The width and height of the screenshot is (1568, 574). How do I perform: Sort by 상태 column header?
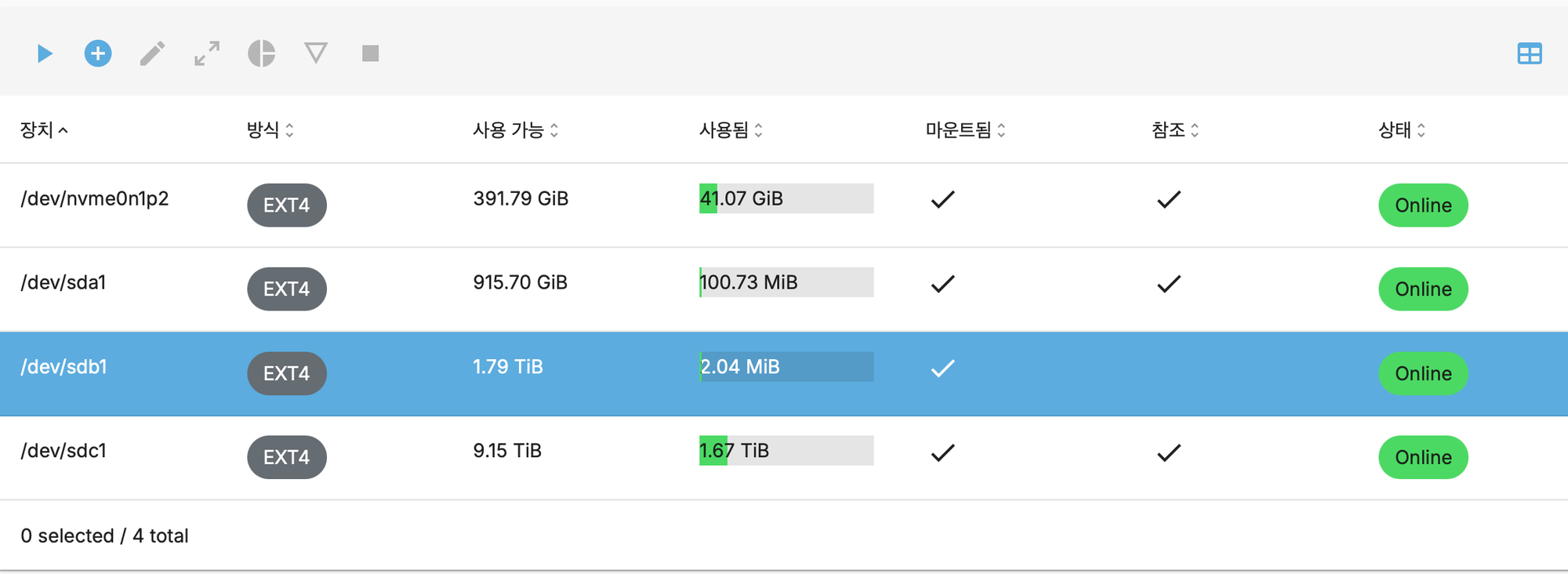(x=1402, y=130)
